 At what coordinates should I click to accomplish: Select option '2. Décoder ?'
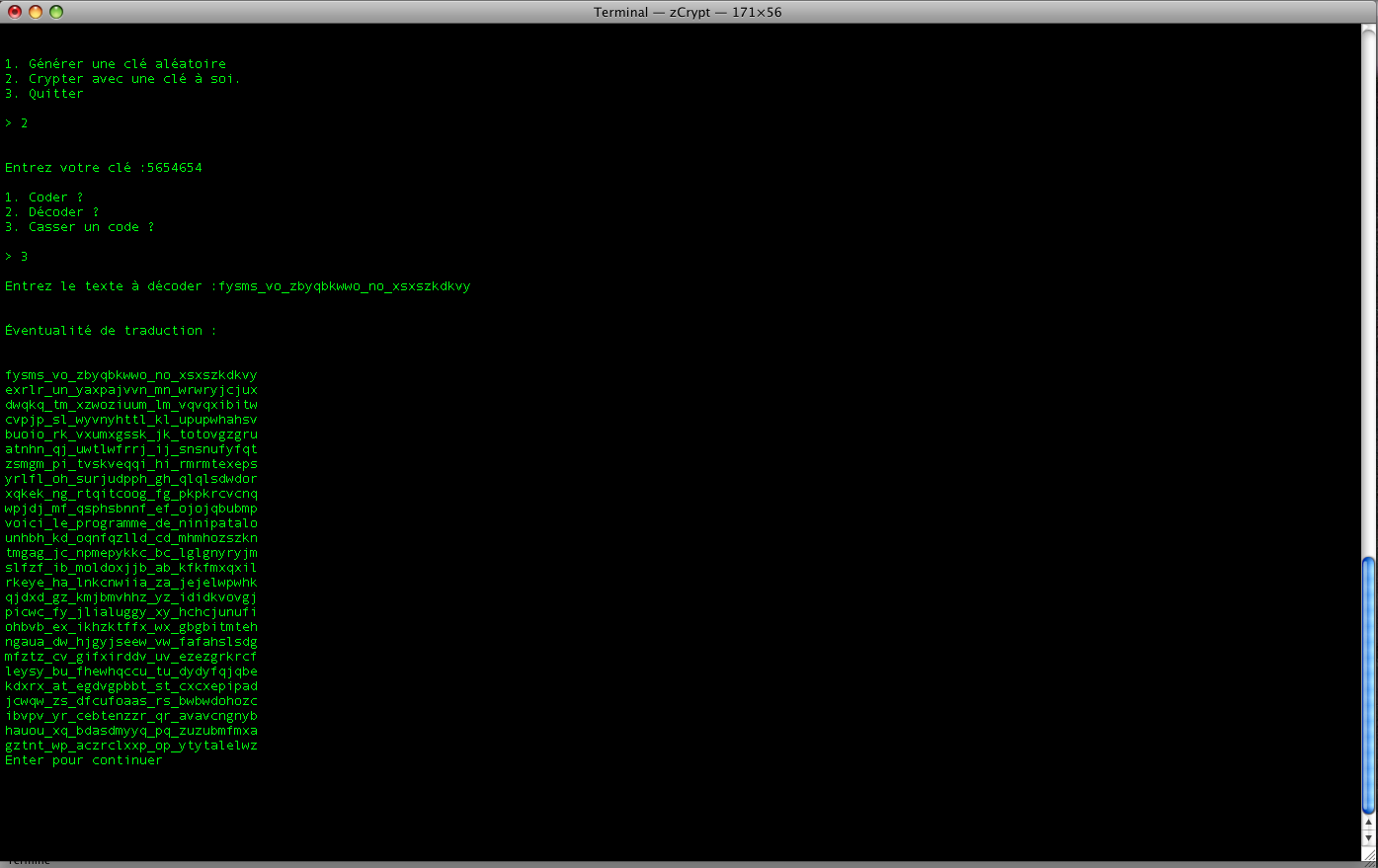(49, 211)
